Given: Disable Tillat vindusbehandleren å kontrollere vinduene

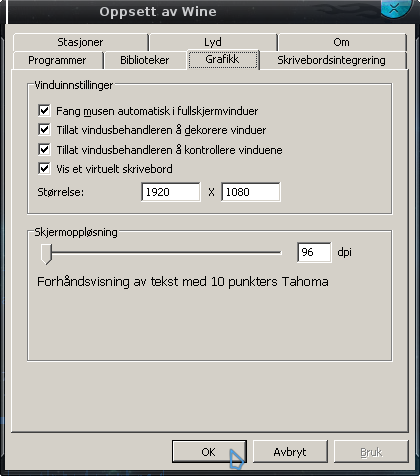Looking at the screenshot, I should coord(44,150).
